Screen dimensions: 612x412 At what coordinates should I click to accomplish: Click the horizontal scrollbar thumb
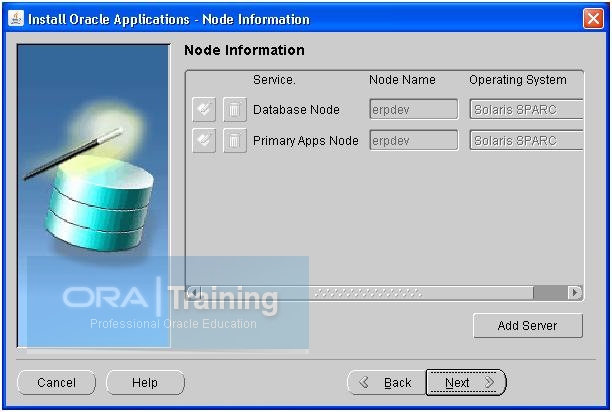point(367,292)
